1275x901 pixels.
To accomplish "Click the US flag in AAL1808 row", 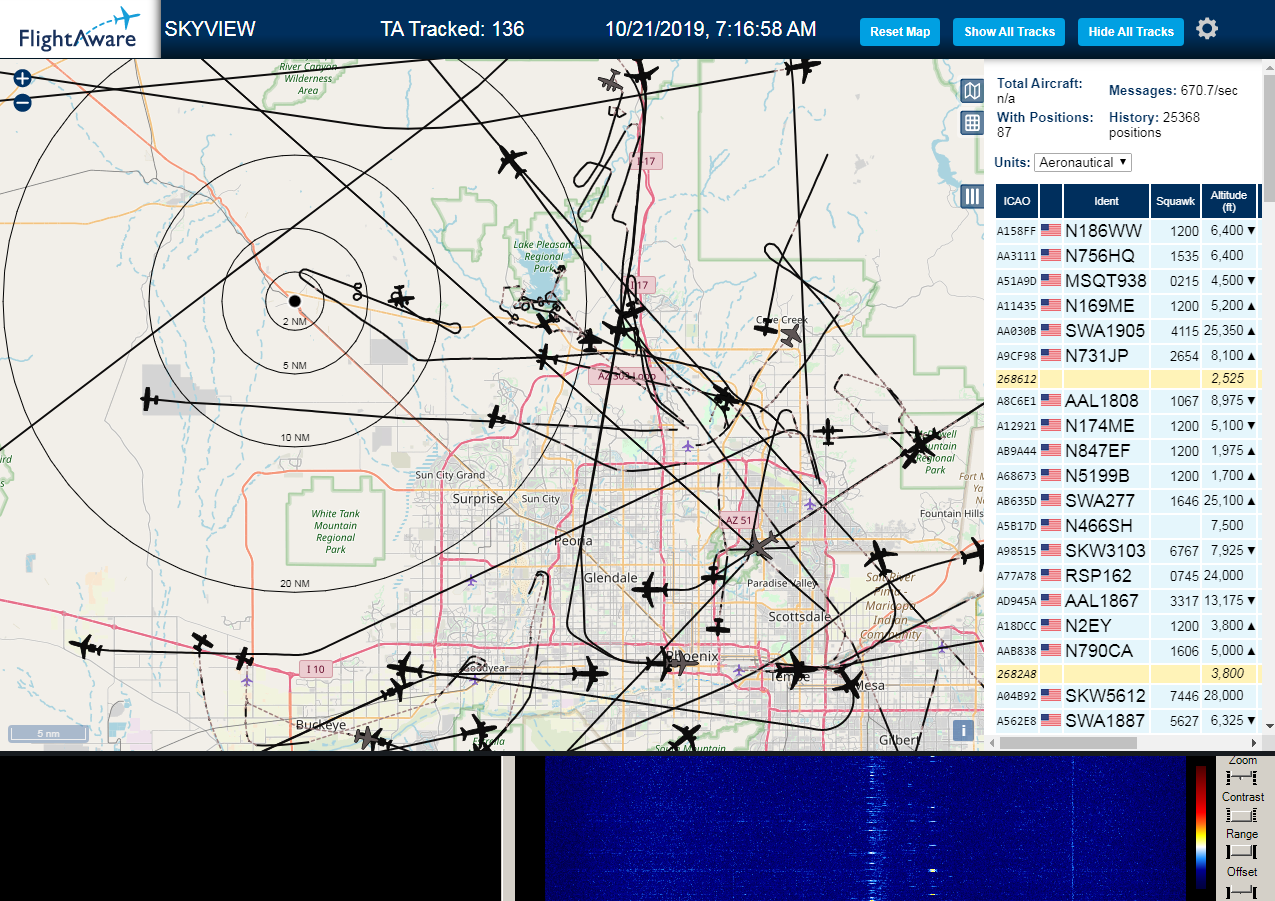I will 1050,401.
